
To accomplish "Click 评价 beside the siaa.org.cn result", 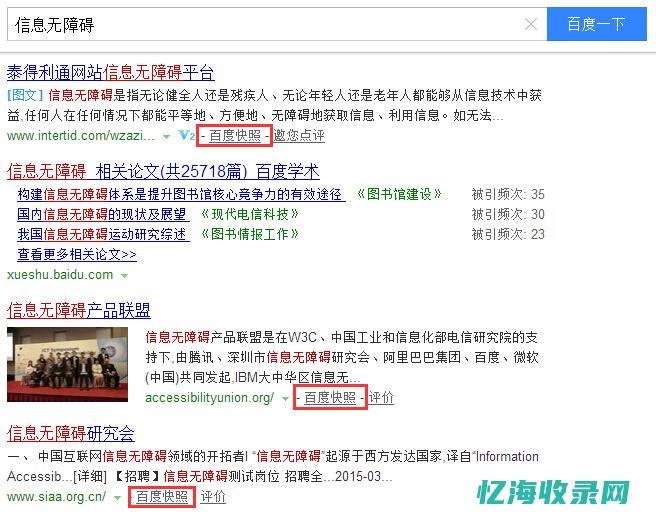I will 213,496.
